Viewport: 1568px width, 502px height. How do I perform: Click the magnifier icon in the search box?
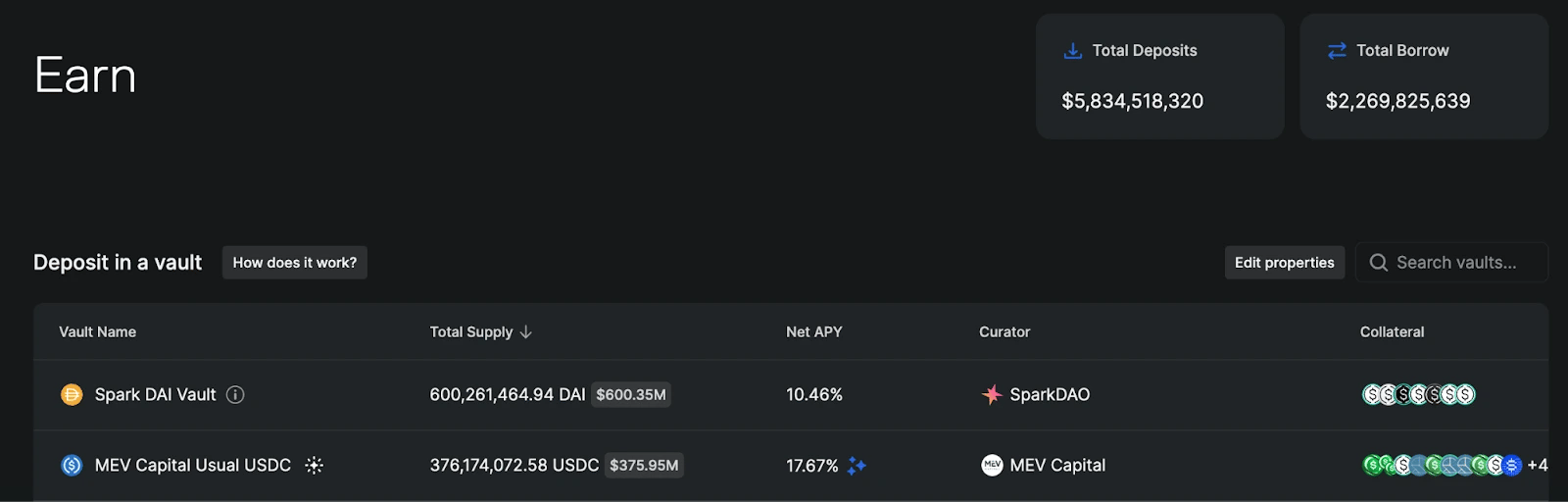coord(1378,263)
